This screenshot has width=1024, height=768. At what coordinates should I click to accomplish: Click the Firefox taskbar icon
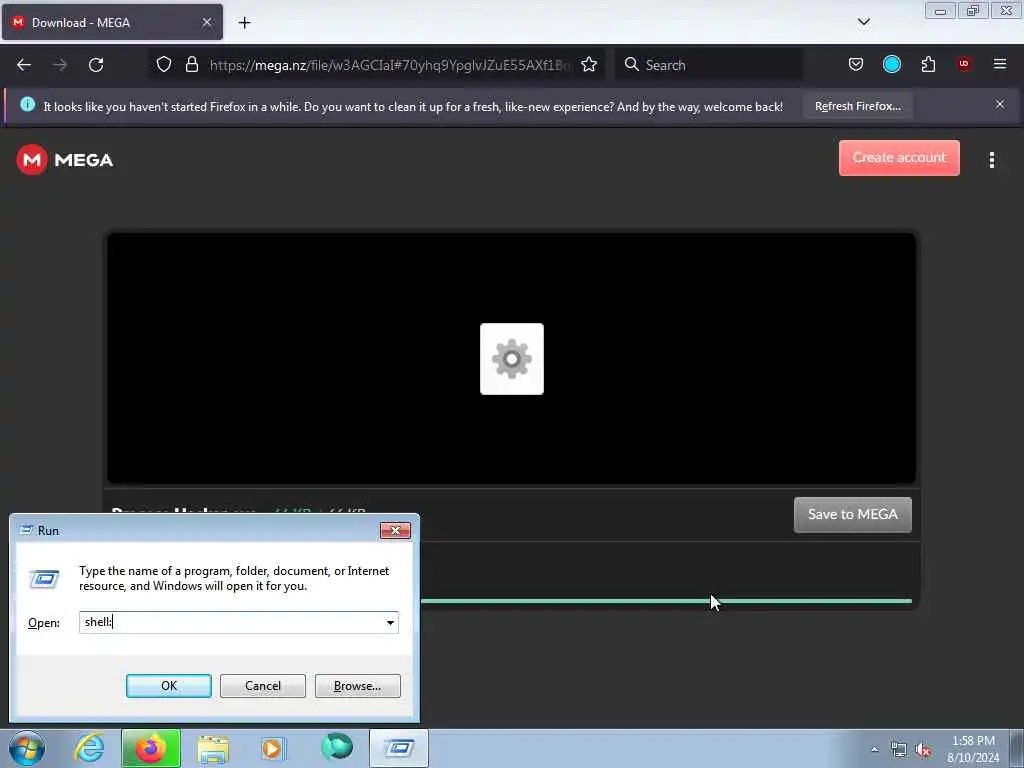pyautogui.click(x=150, y=748)
